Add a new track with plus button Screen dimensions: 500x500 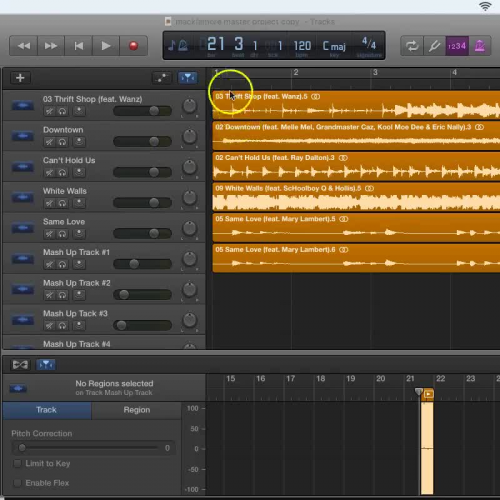point(20,78)
